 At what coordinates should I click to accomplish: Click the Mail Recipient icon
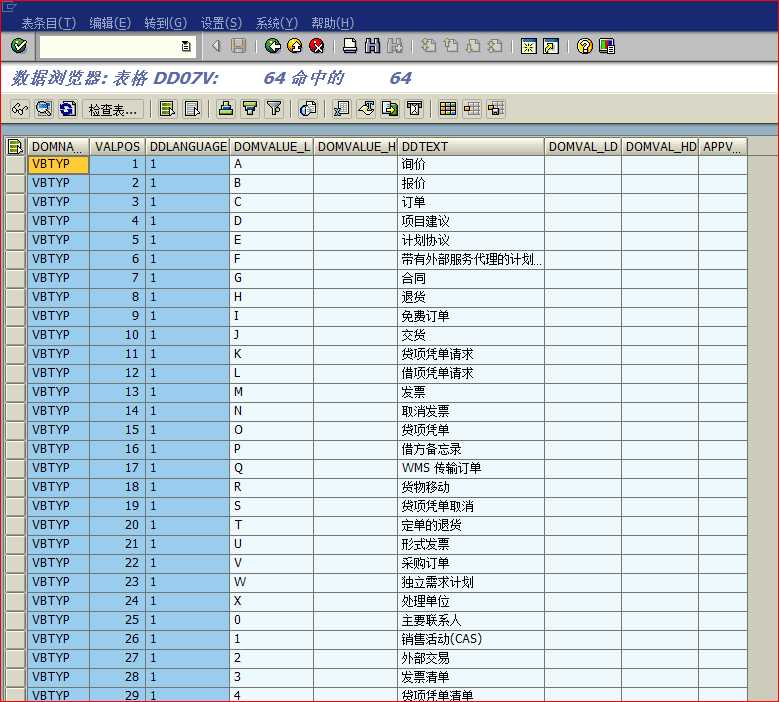(x=414, y=109)
